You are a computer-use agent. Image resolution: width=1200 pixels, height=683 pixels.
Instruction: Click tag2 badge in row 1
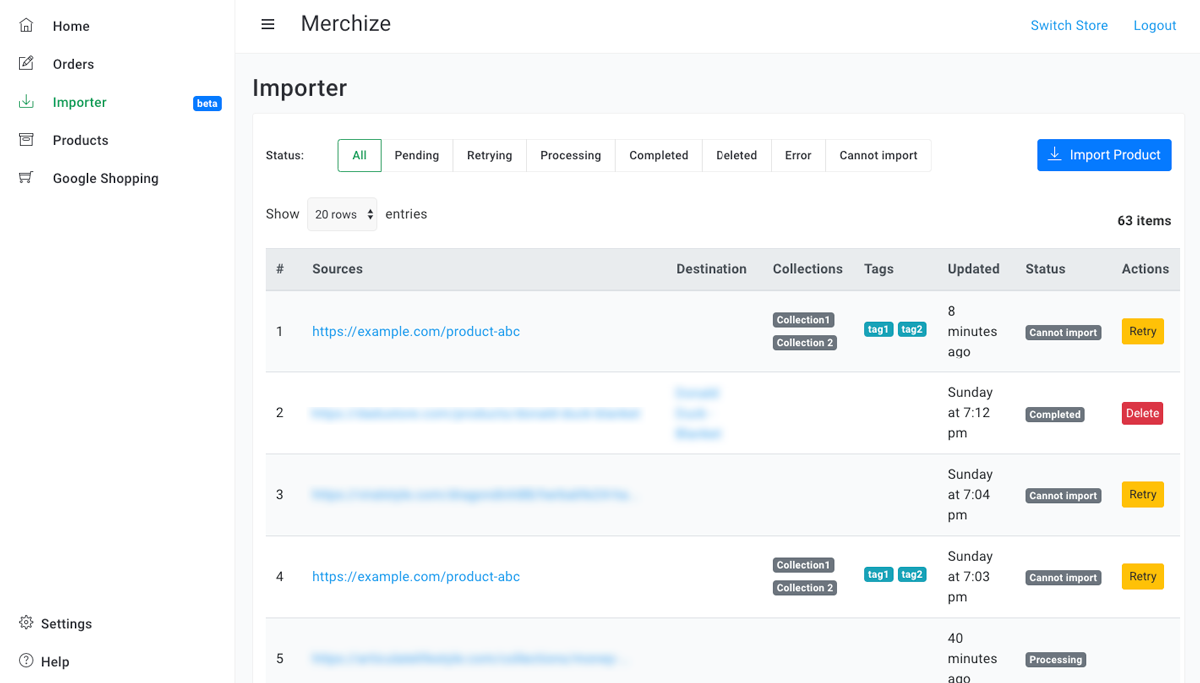tap(912, 329)
